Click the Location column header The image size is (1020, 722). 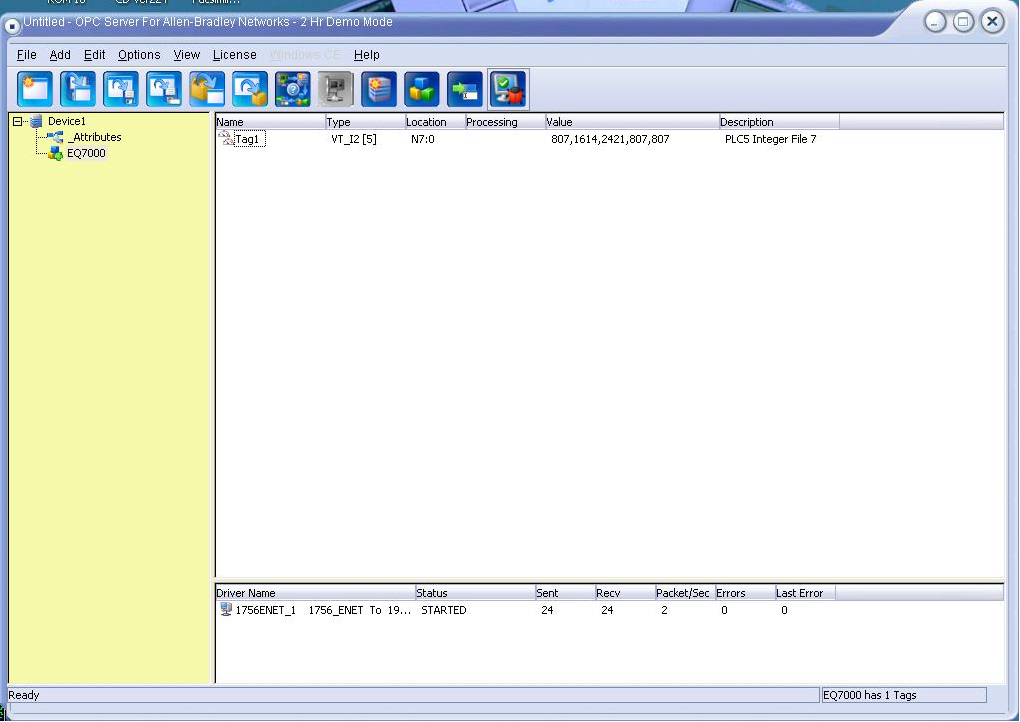pos(435,122)
